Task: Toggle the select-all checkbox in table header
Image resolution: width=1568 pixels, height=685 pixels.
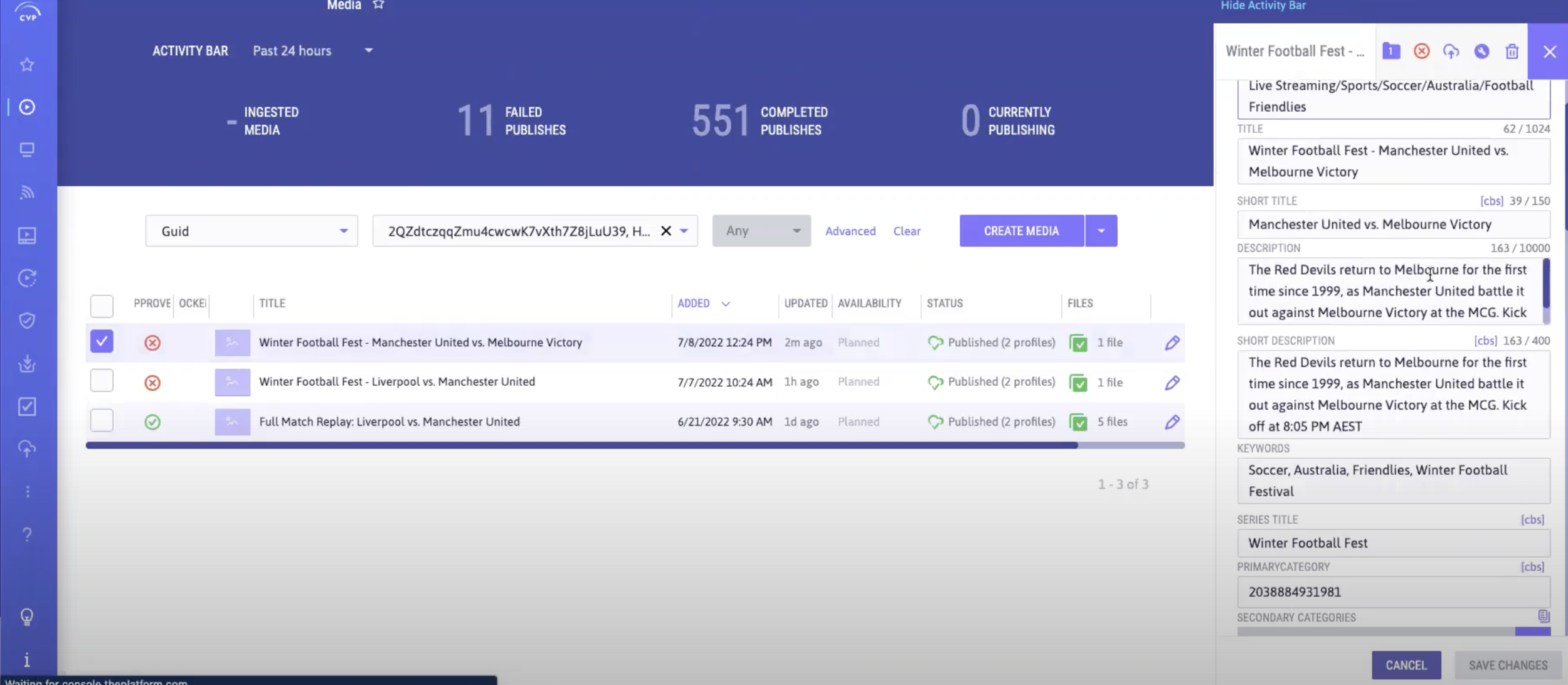Action: [102, 306]
